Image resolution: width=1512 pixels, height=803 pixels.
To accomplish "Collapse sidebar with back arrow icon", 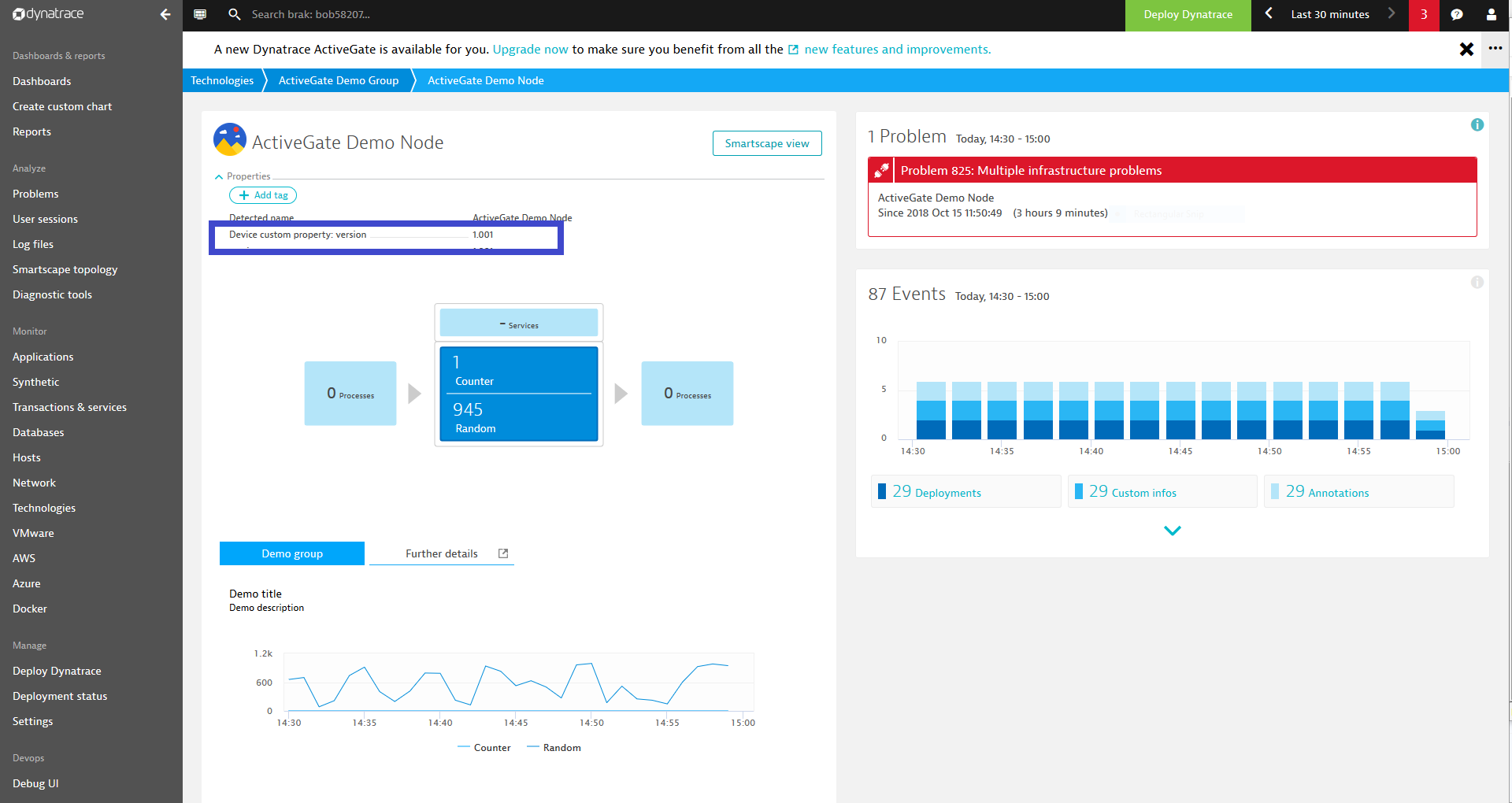I will (165, 14).
